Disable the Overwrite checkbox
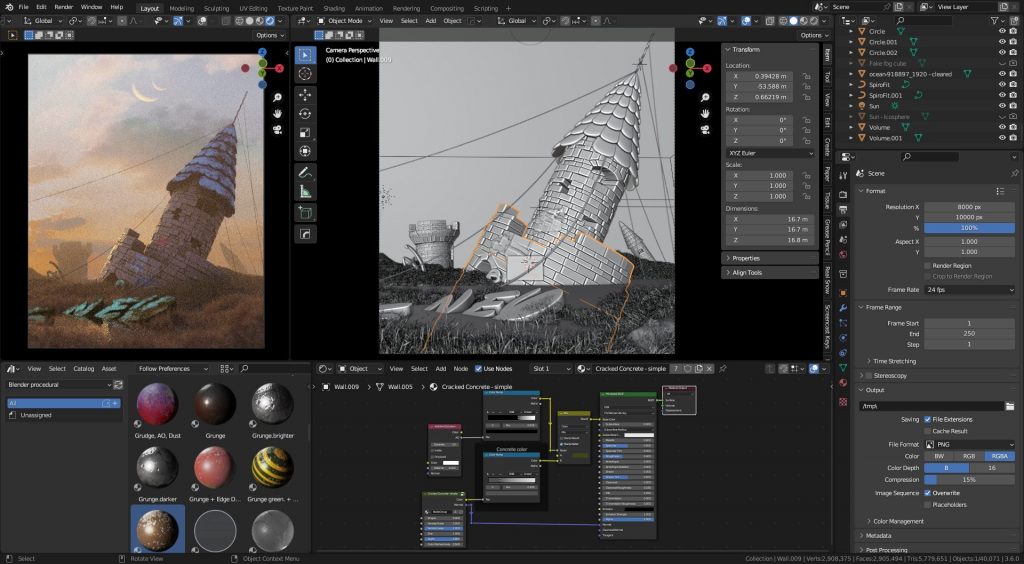This screenshot has height=564, width=1024. point(927,492)
